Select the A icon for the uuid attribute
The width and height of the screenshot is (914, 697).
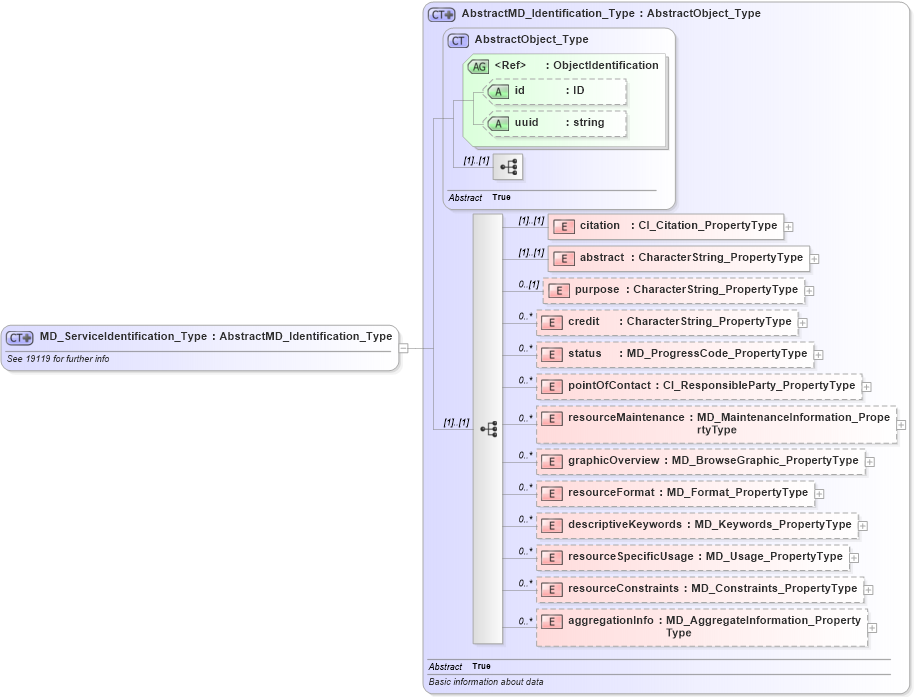(498, 123)
